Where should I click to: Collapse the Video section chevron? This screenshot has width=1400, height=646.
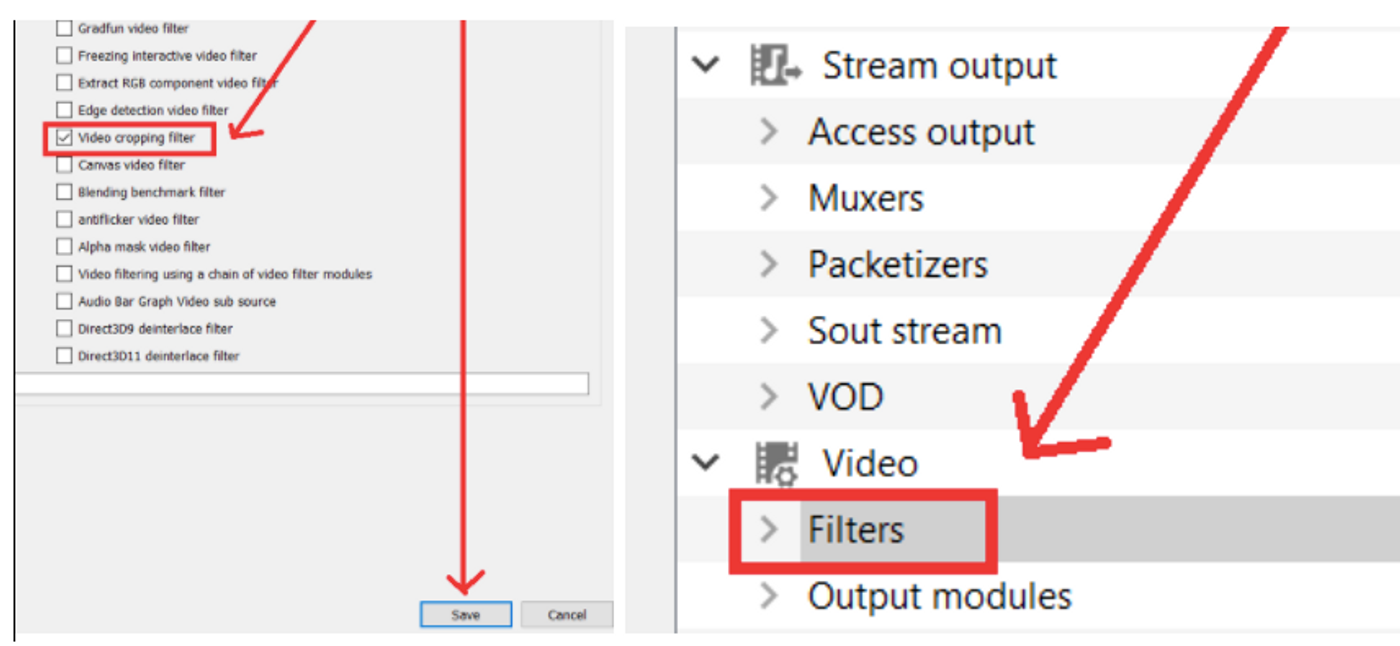706,463
